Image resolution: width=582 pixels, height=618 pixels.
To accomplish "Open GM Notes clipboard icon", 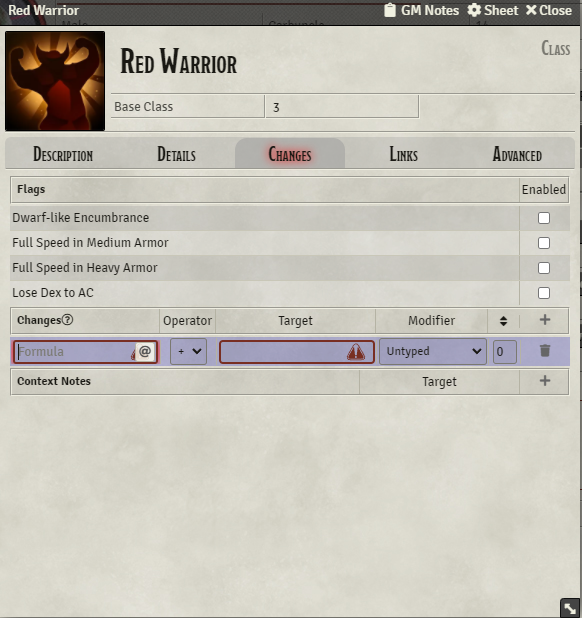I will click(390, 10).
